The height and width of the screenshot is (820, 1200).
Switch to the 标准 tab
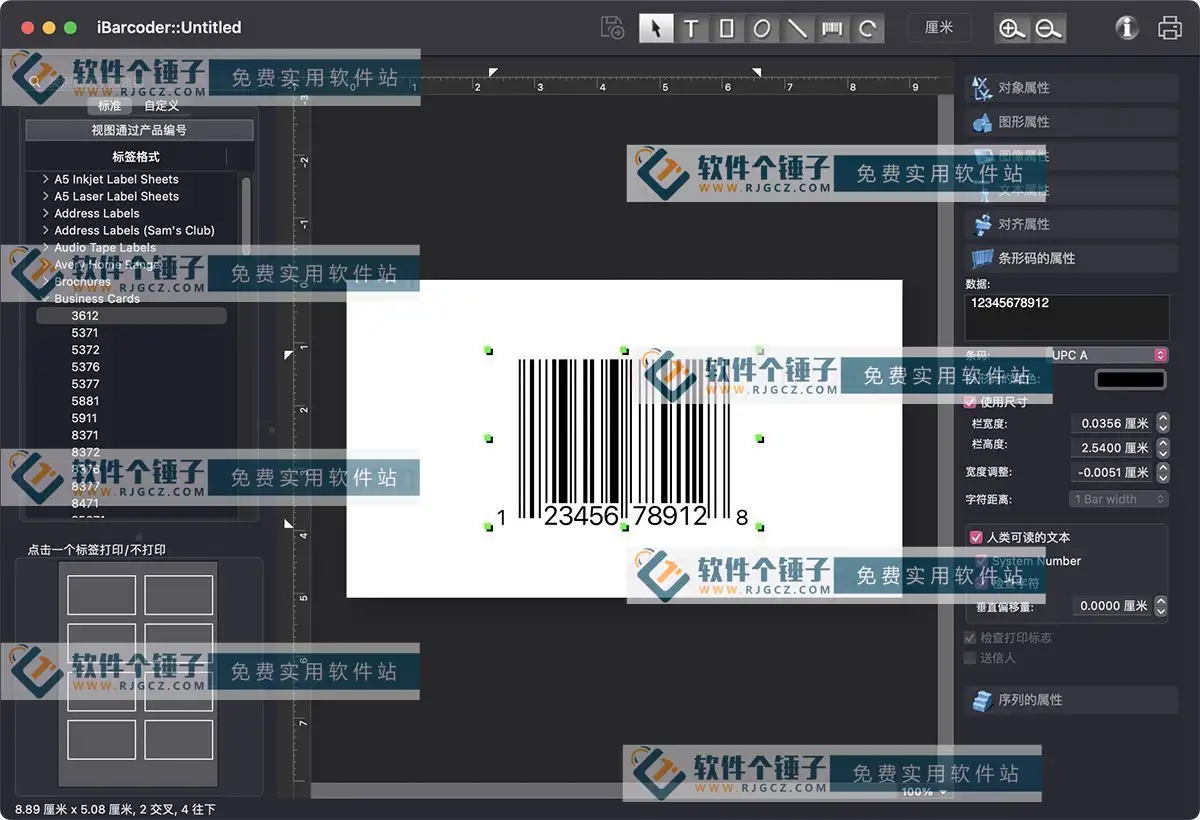point(109,105)
